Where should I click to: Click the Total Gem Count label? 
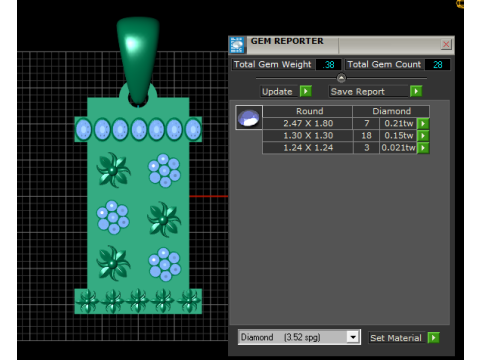tap(384, 64)
